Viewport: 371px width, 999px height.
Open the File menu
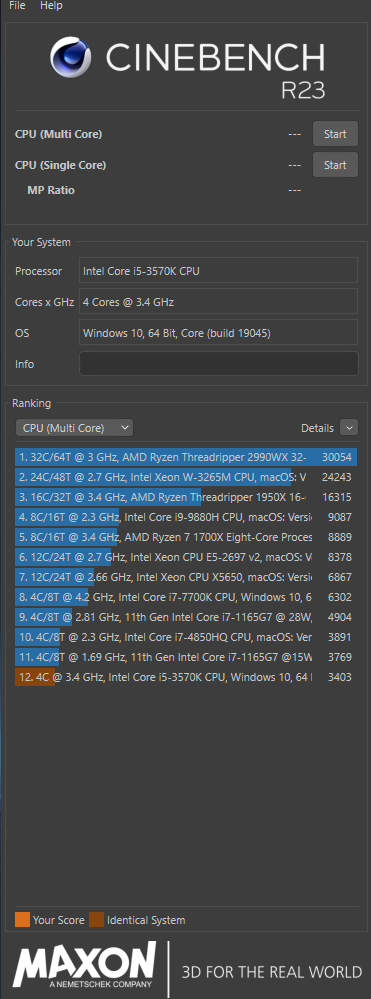tap(17, 6)
